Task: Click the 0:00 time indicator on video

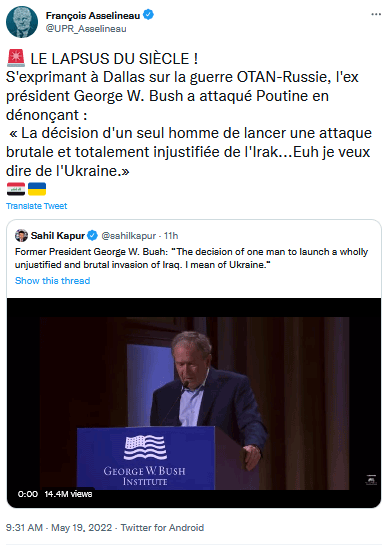Action: (28, 494)
